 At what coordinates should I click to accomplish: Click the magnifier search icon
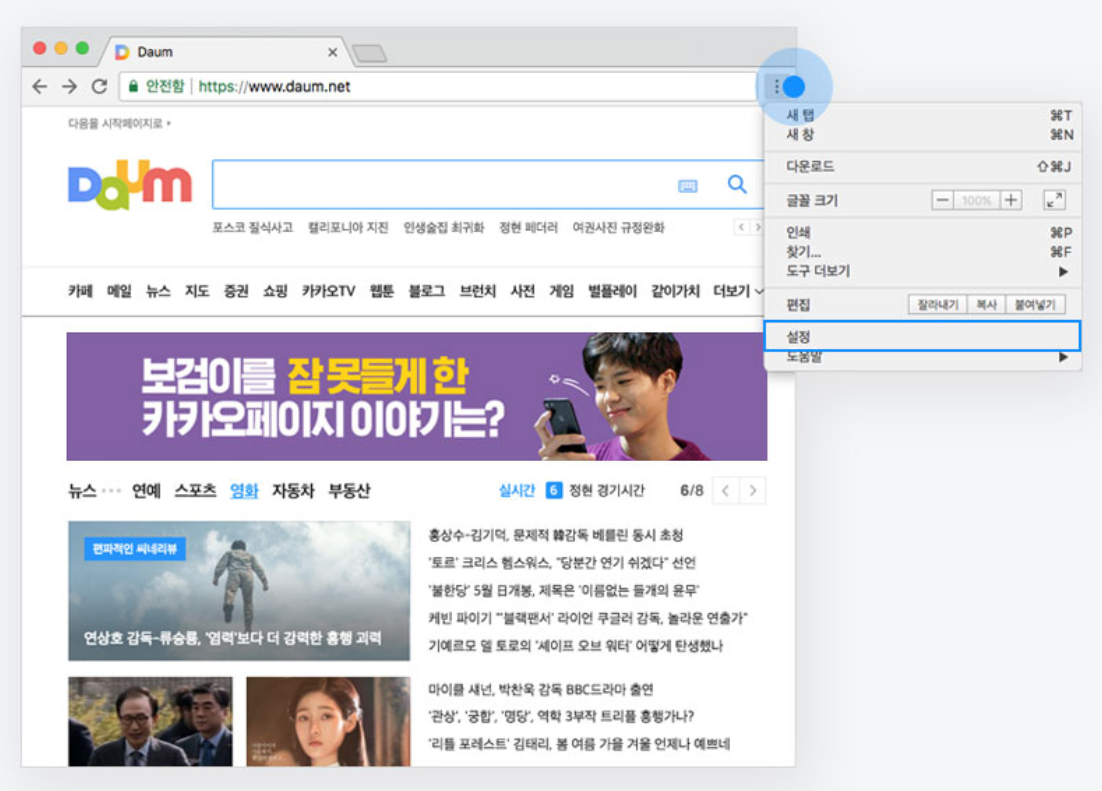[737, 184]
